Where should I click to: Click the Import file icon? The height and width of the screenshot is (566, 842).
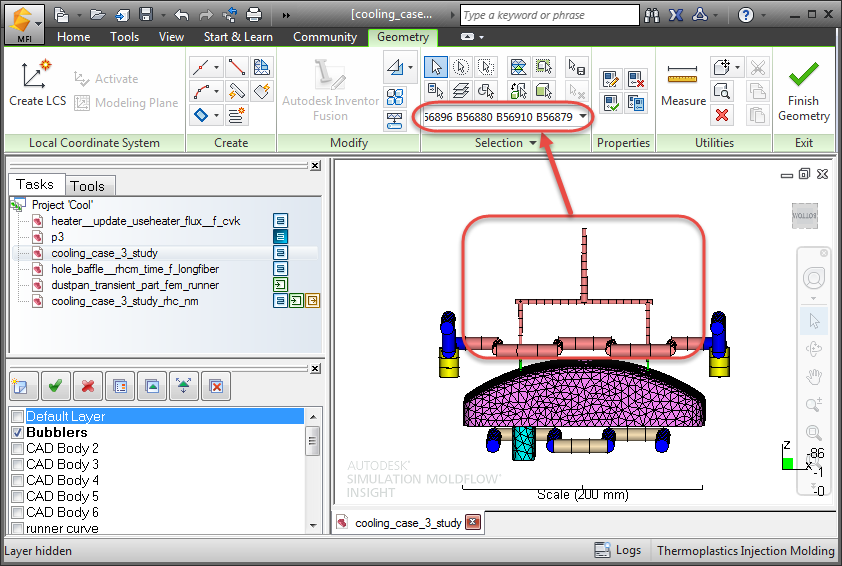click(x=122, y=14)
